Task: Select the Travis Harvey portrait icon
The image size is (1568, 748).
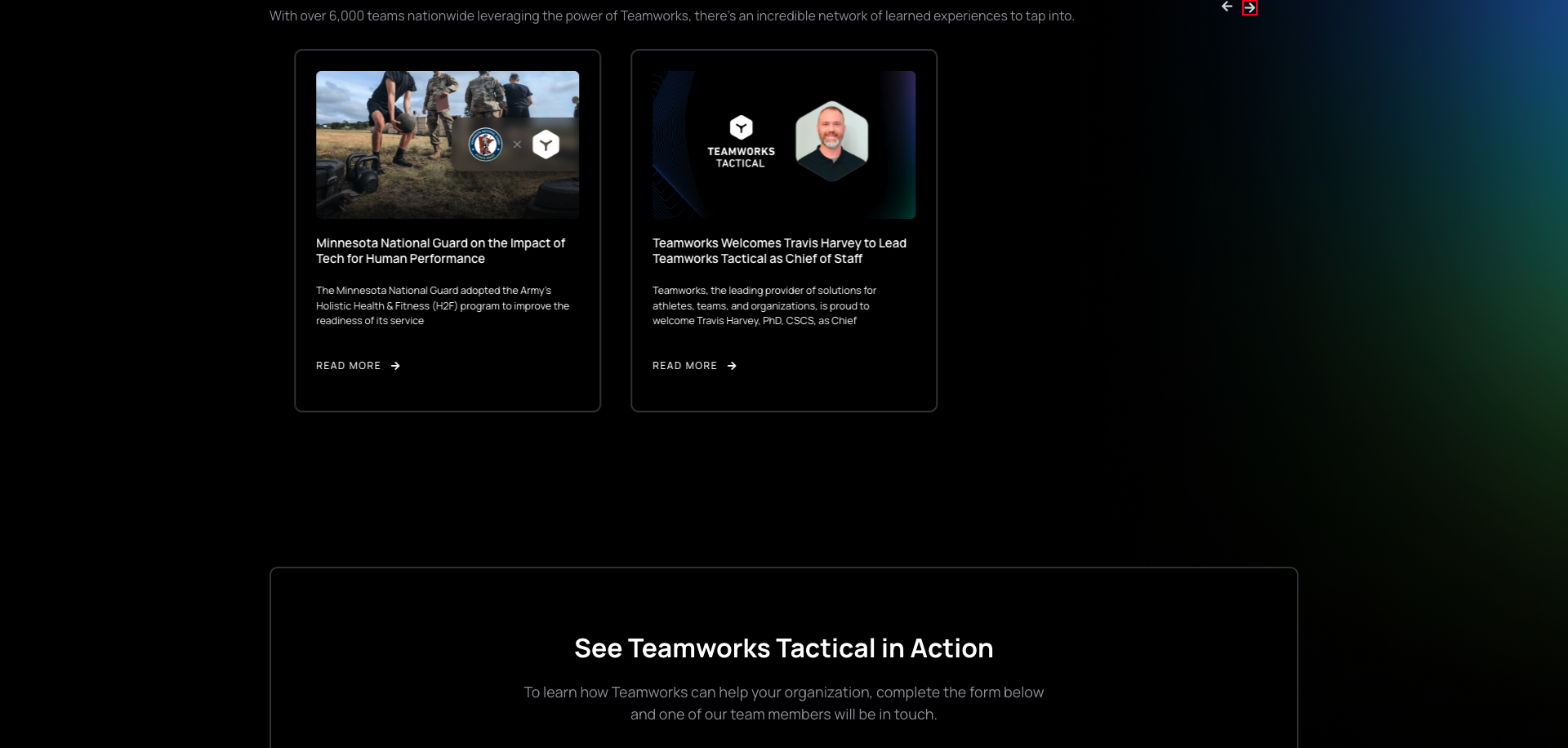Action: 833,139
